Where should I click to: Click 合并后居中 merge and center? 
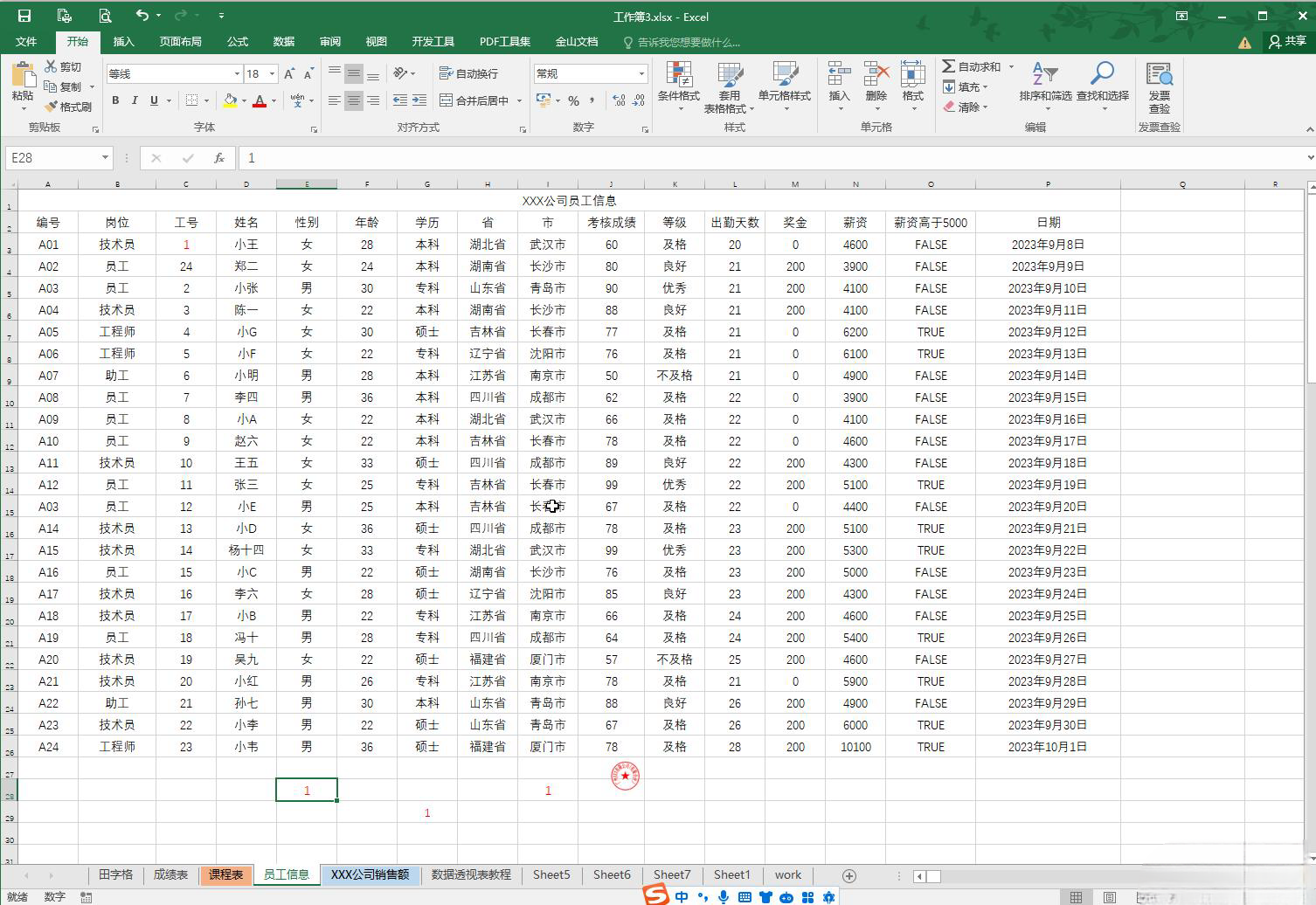point(474,101)
